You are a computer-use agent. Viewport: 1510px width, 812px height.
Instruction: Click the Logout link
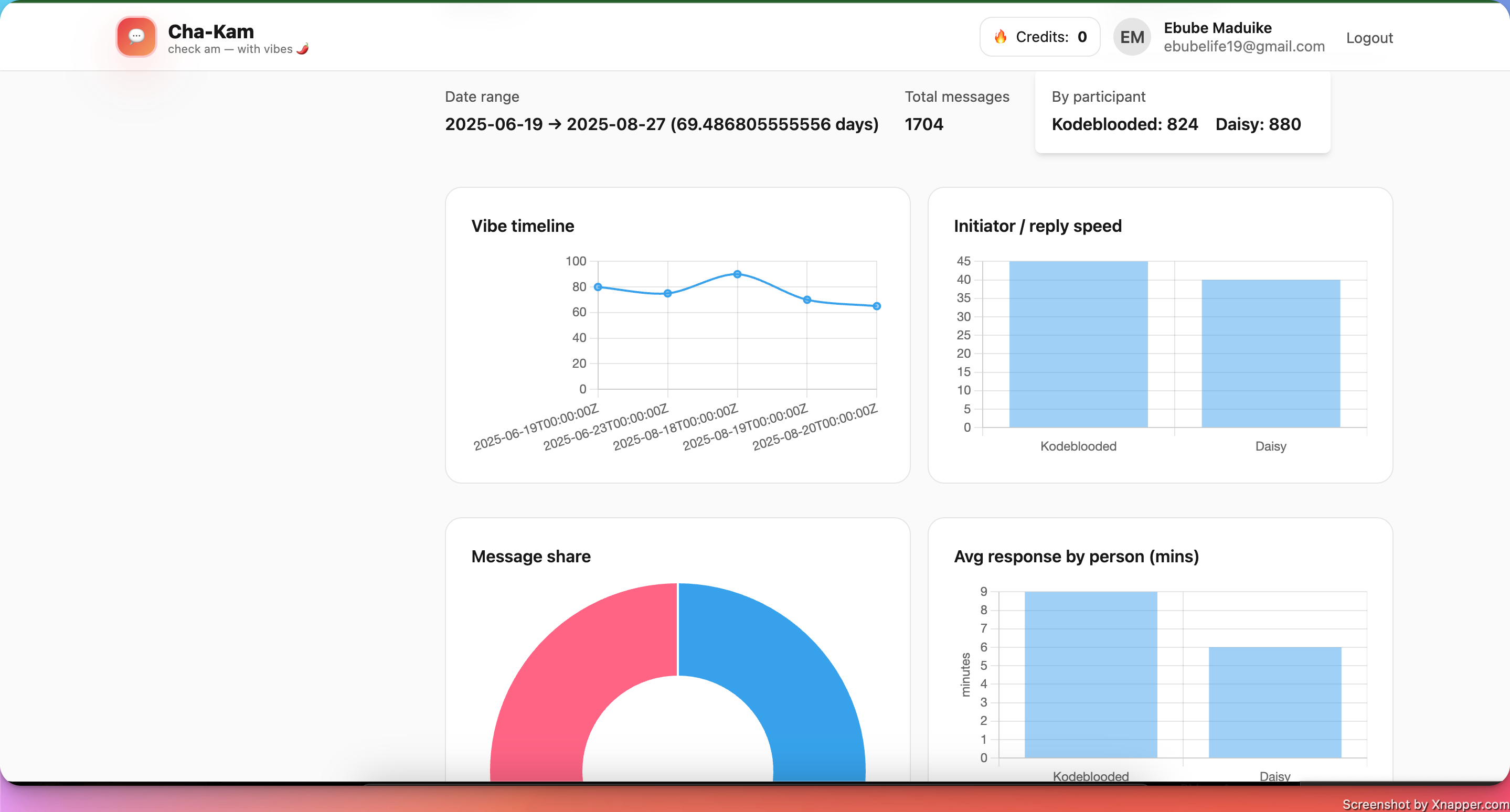(1369, 37)
